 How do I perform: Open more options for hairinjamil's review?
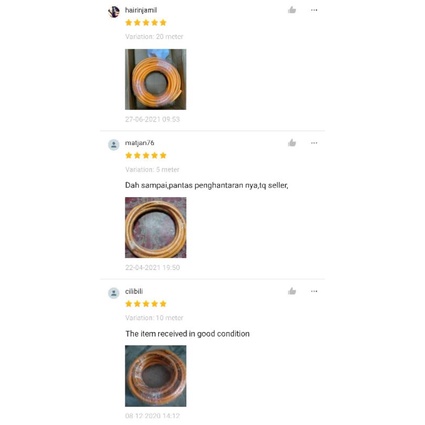[x=314, y=10]
